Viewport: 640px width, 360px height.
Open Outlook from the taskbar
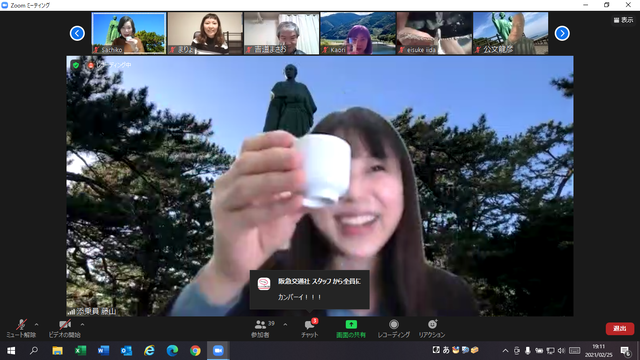tap(127, 351)
